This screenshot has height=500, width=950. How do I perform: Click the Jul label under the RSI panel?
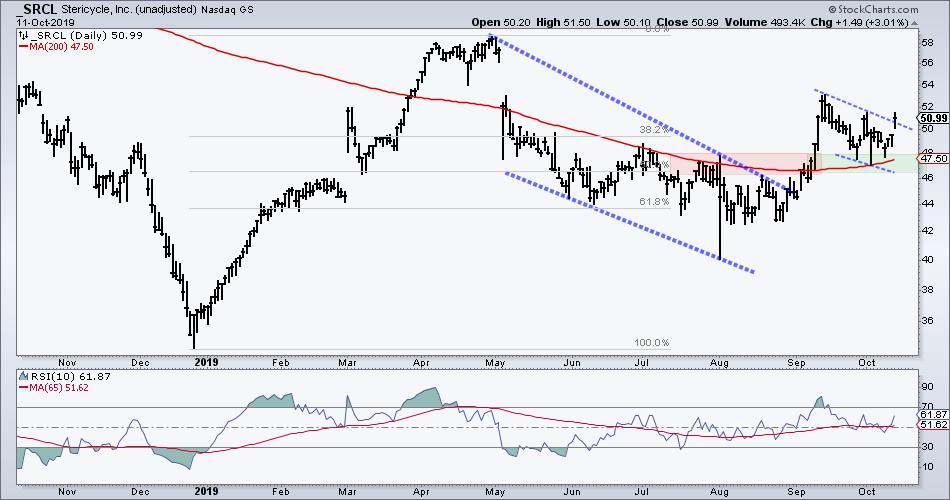coord(642,492)
